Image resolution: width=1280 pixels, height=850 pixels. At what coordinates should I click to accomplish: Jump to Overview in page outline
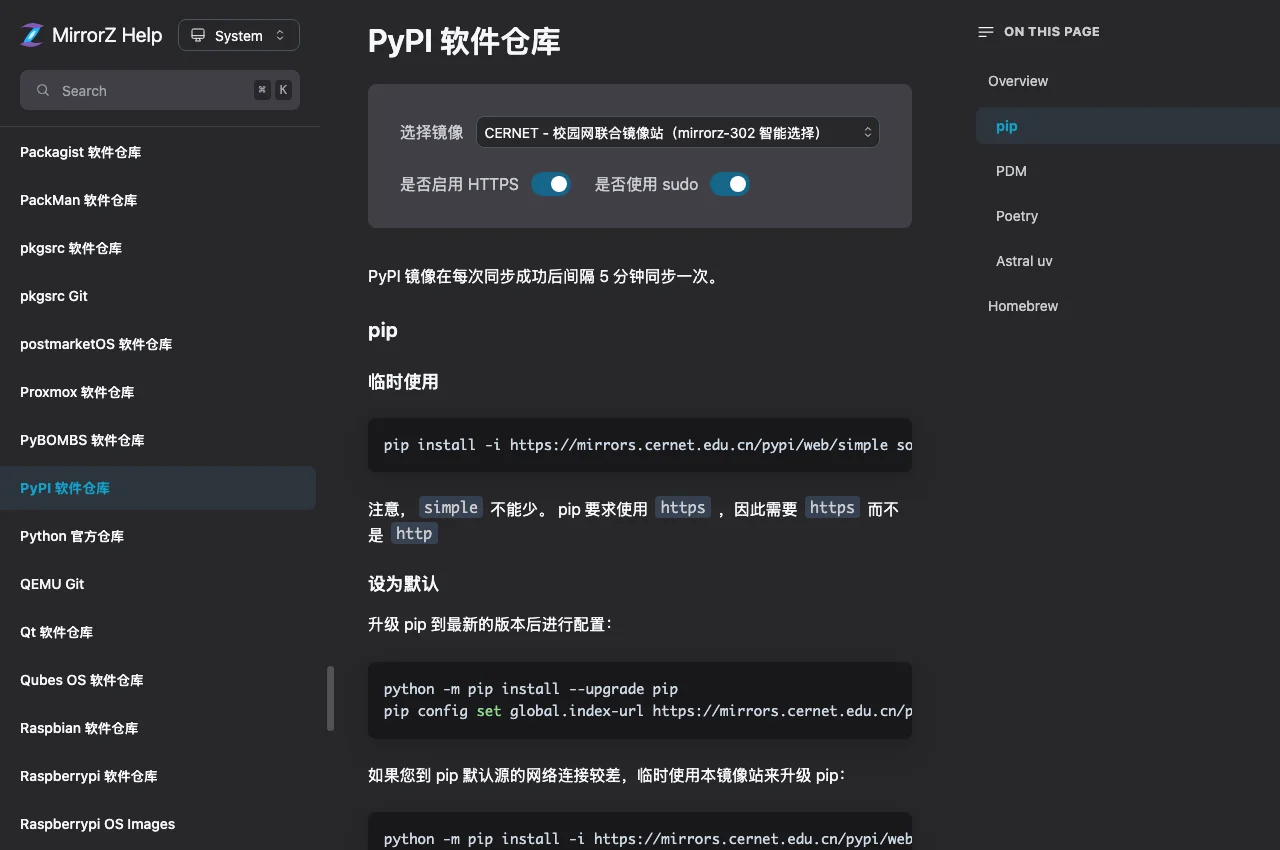[1018, 81]
